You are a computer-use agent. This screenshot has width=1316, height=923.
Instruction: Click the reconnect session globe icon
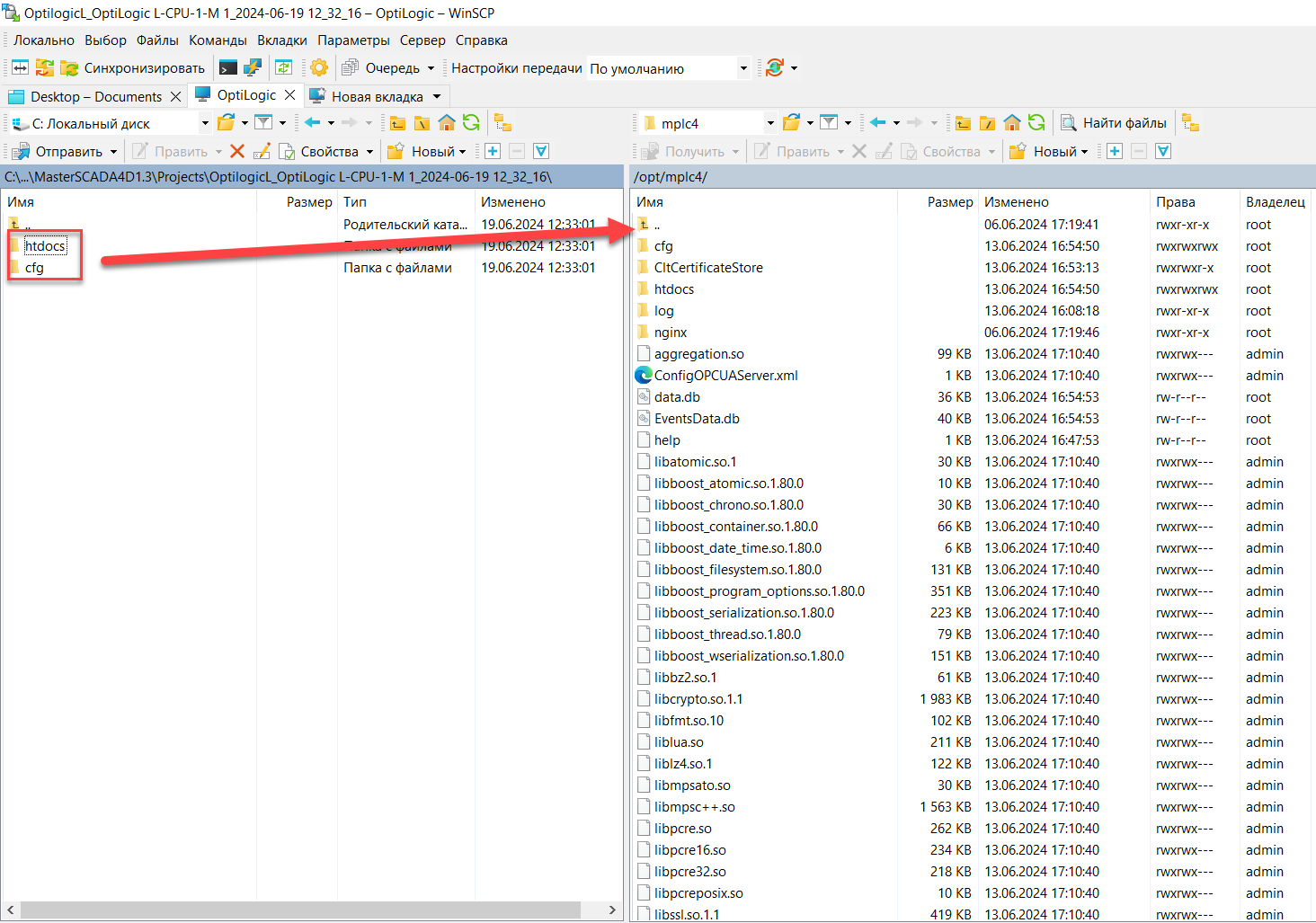(x=775, y=67)
